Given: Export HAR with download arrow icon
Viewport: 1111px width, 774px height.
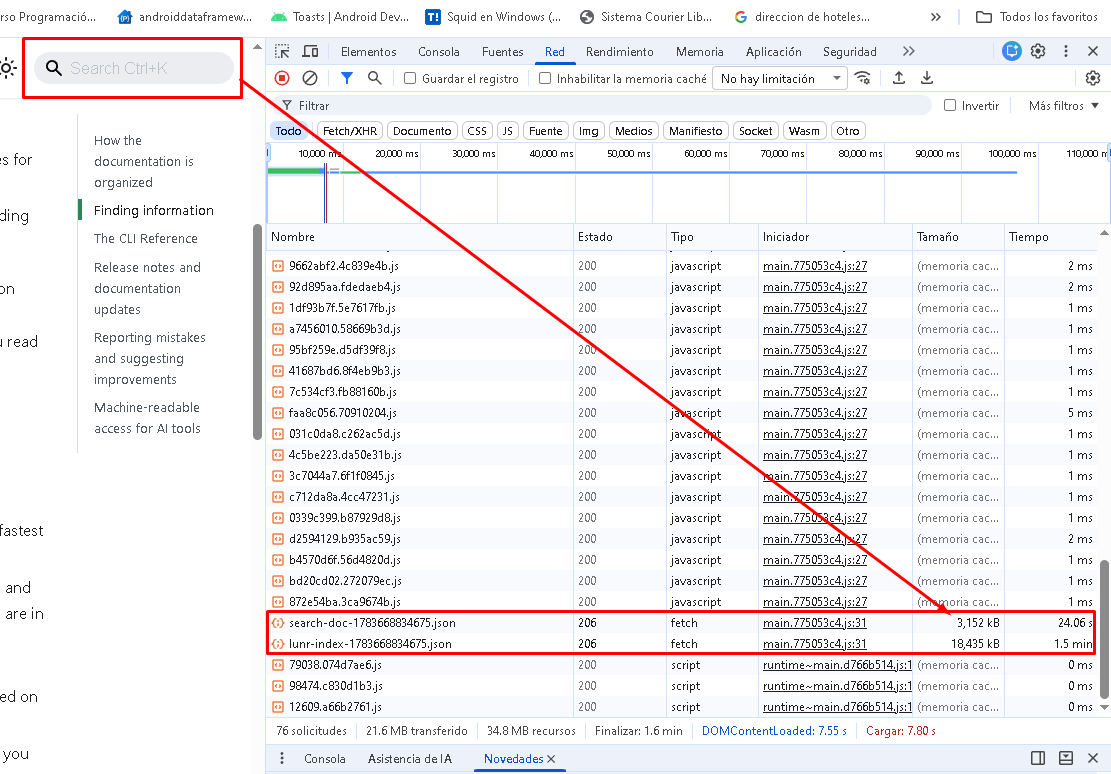Looking at the screenshot, I should [x=926, y=78].
